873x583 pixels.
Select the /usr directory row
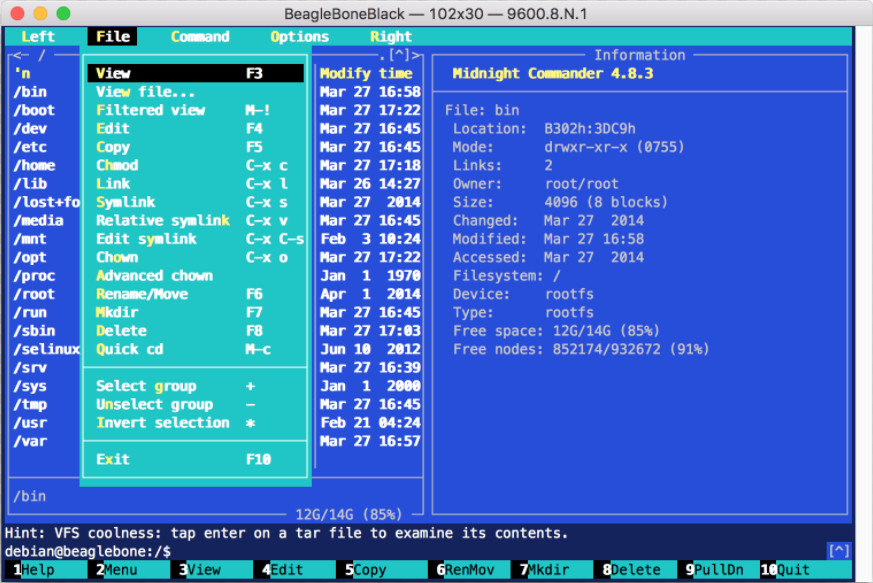31,422
